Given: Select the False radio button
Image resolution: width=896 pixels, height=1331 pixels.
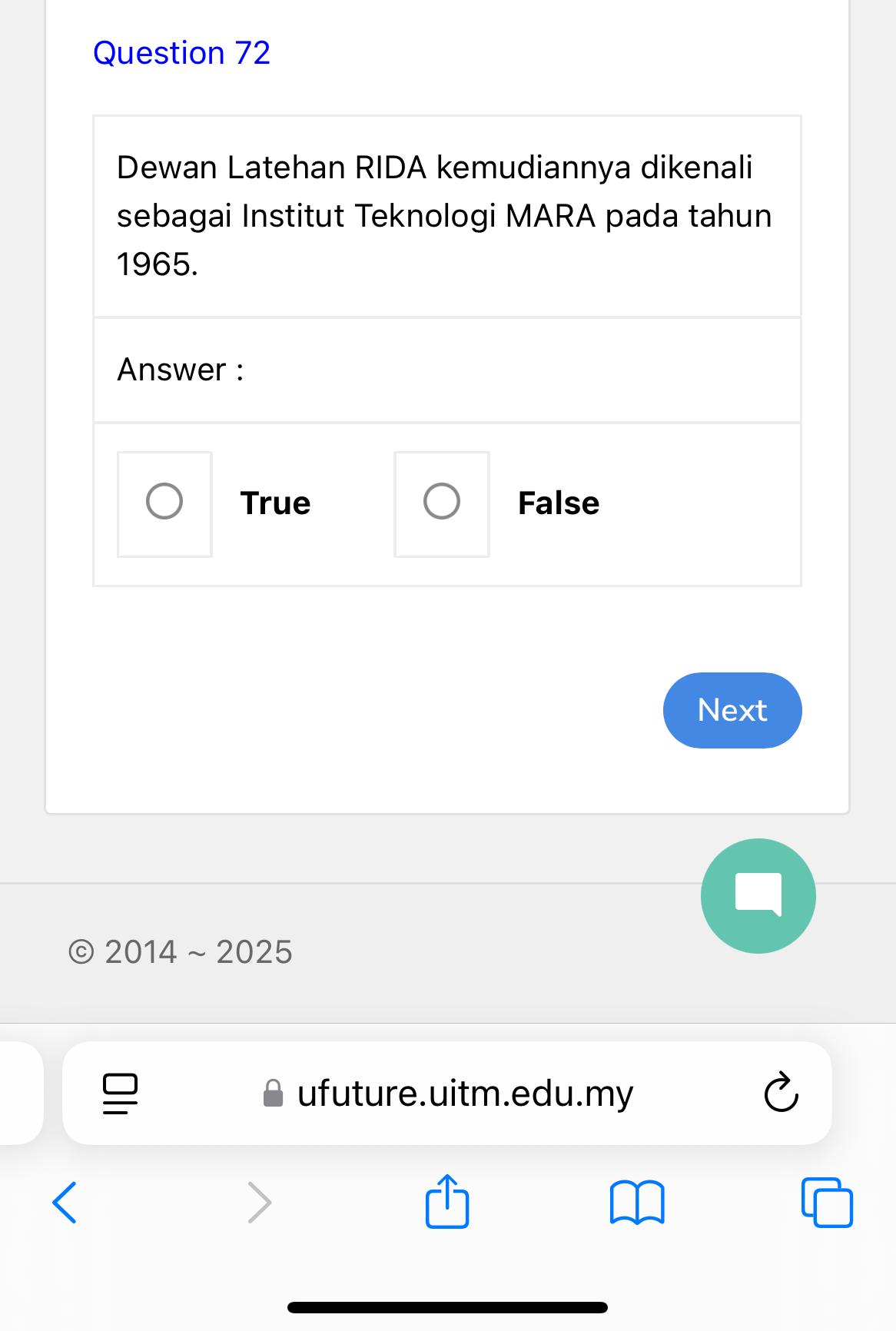Looking at the screenshot, I should 441,503.
